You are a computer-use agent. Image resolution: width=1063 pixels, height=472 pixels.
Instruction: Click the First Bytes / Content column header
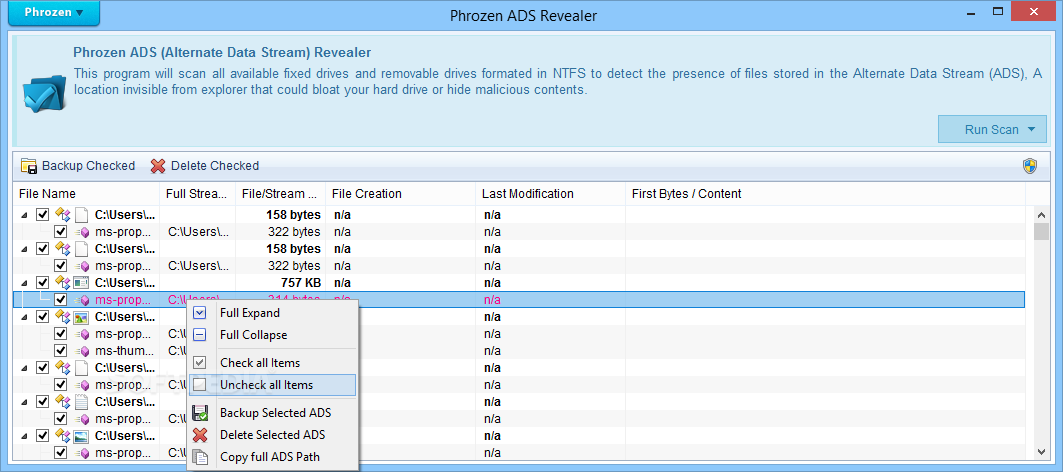tap(824, 194)
